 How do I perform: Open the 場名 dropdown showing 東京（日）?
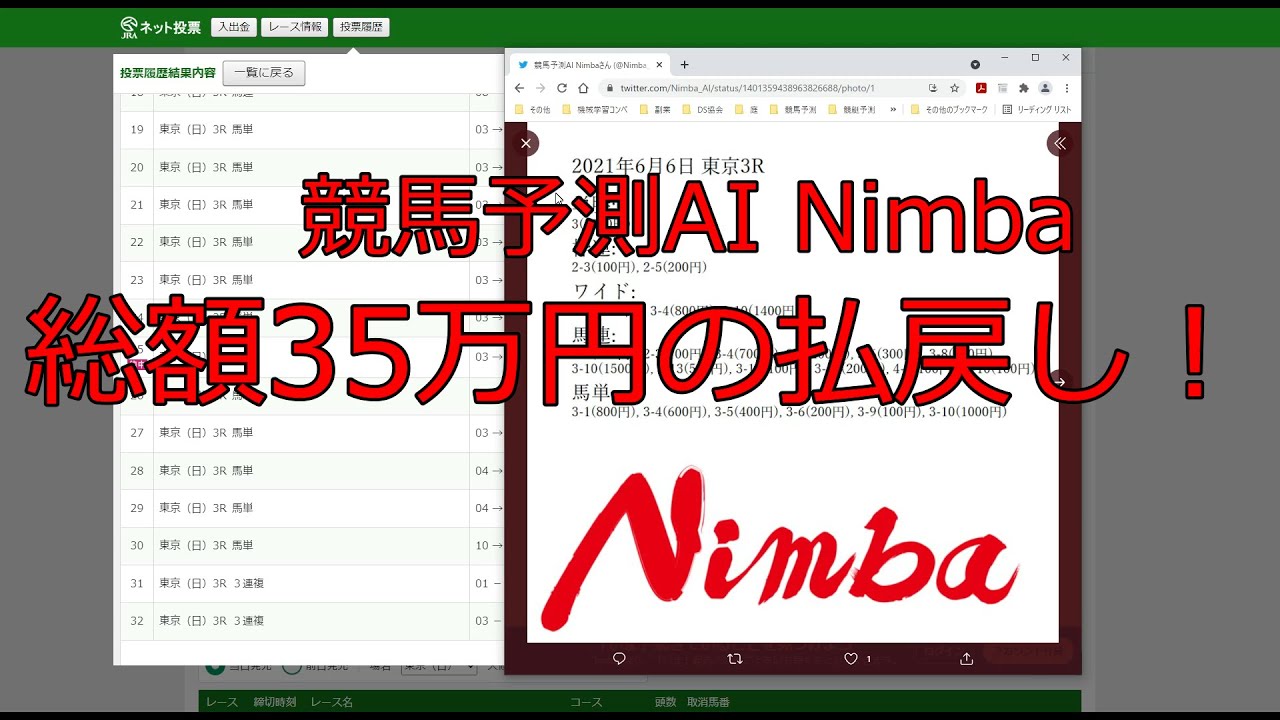[x=438, y=666]
